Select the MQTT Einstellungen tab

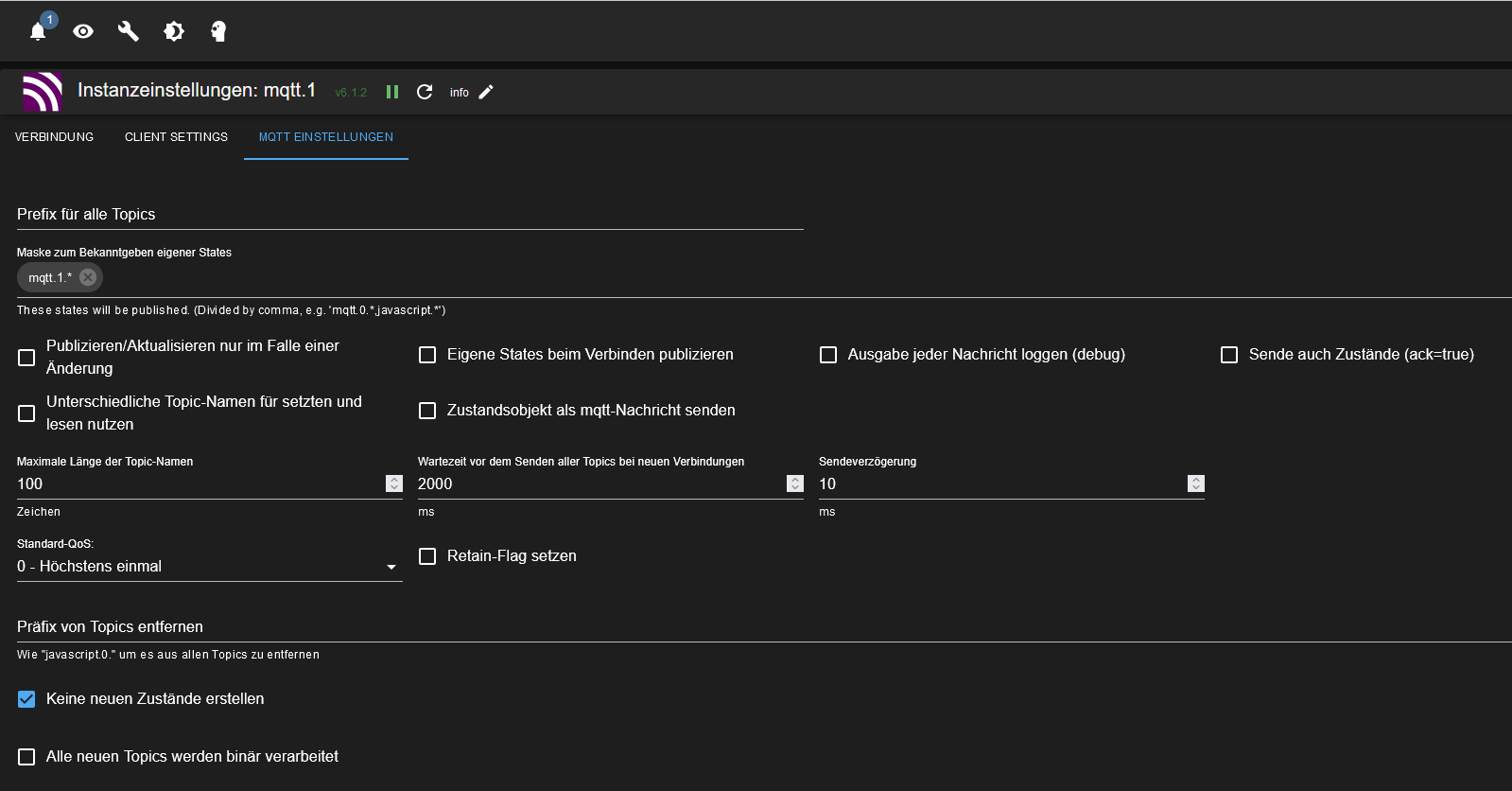(326, 137)
